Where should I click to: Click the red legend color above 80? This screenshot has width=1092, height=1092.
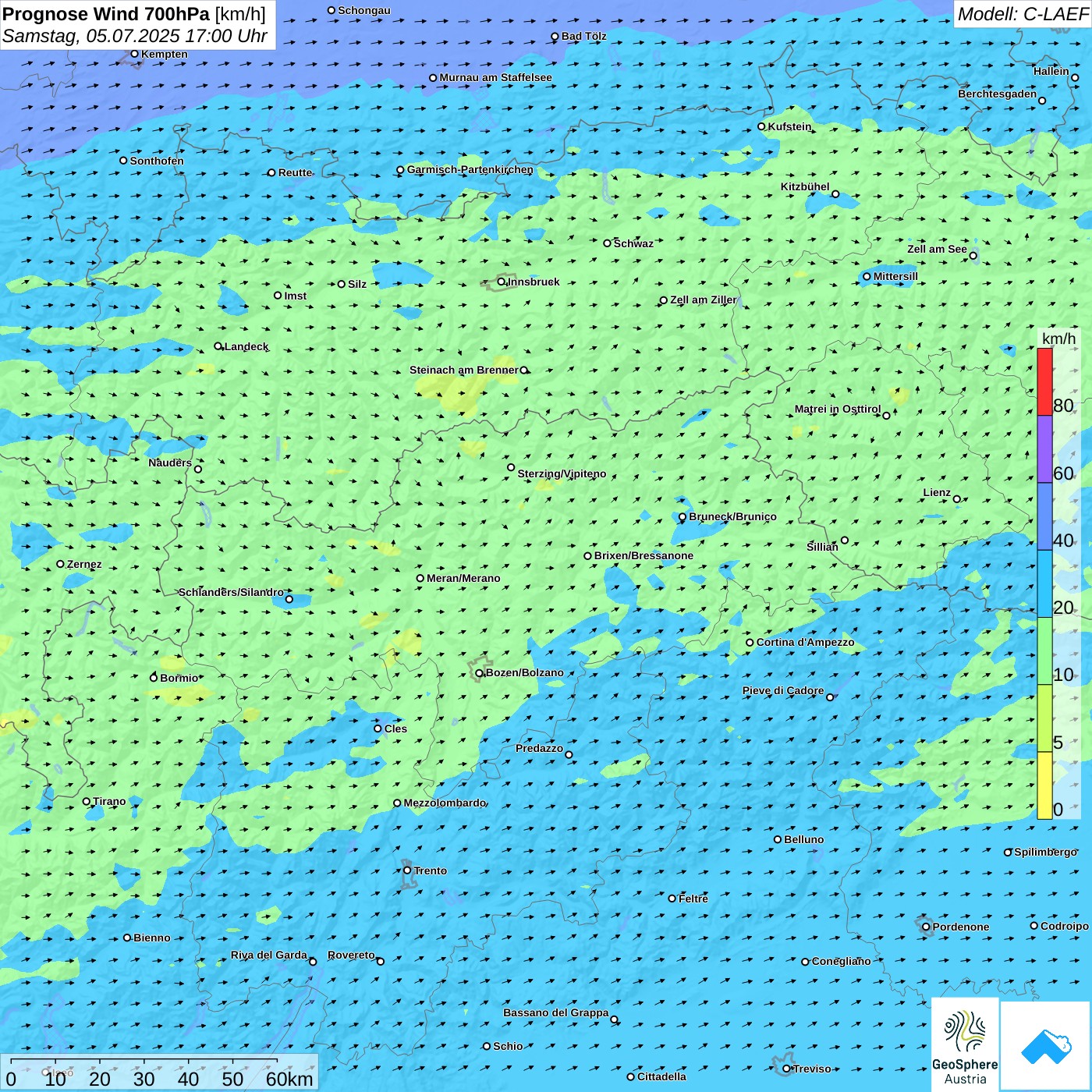pos(1044,381)
